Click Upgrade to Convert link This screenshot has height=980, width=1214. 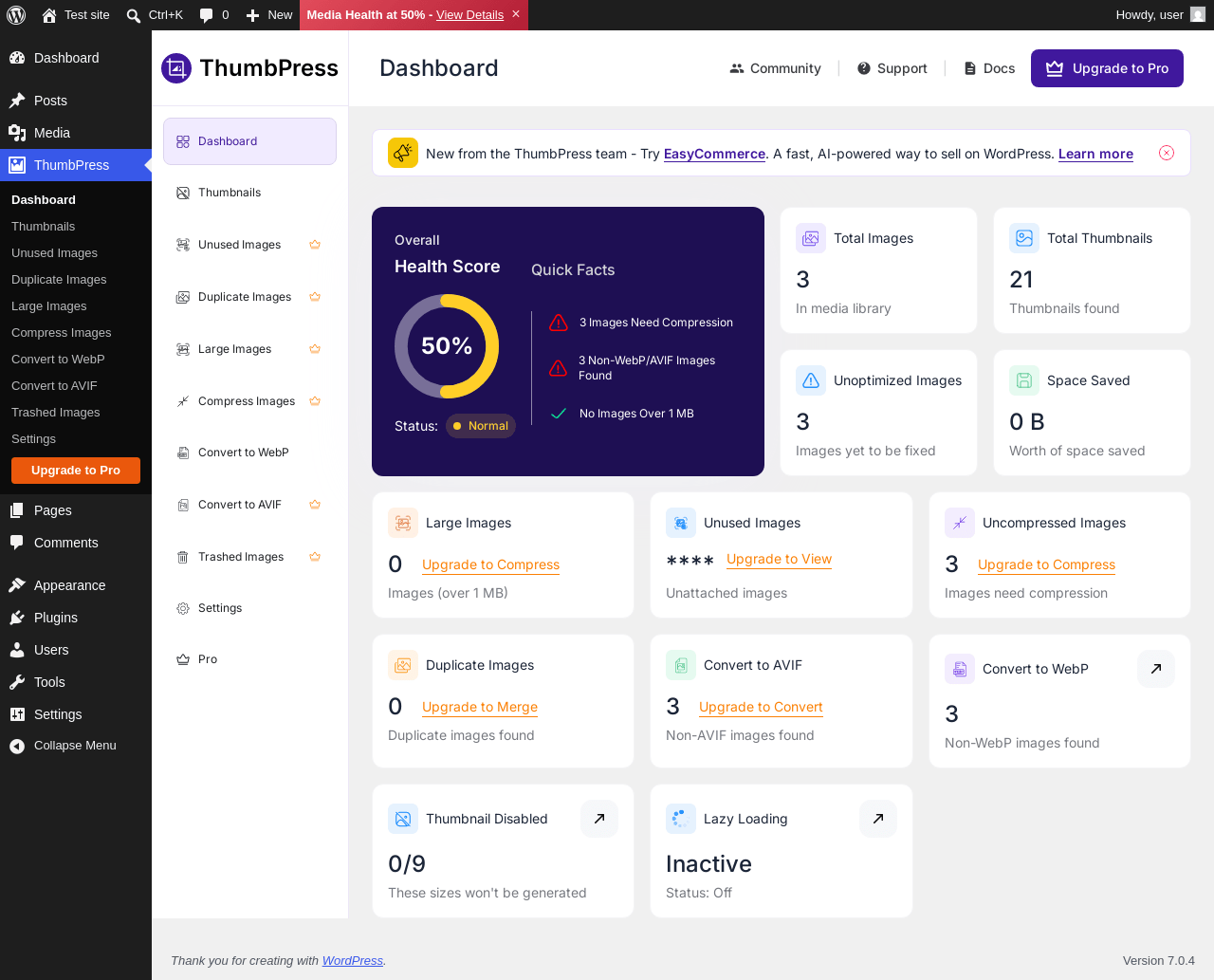pyautogui.click(x=761, y=707)
